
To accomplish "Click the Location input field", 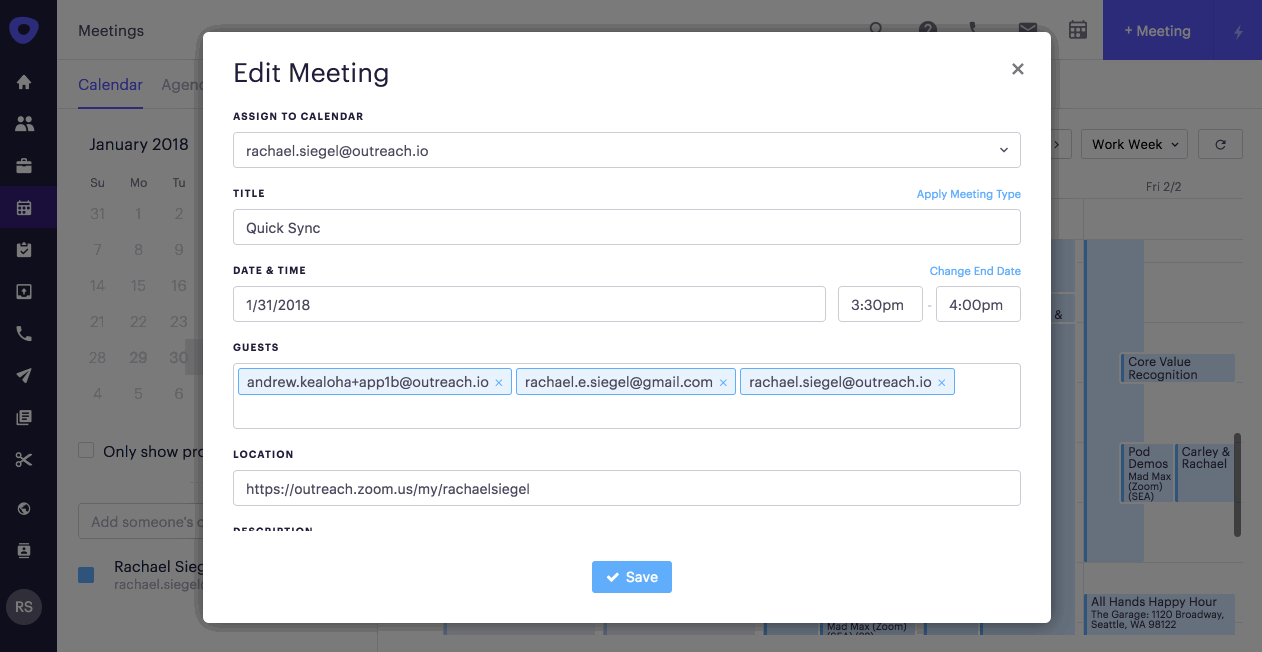I will [626, 488].
